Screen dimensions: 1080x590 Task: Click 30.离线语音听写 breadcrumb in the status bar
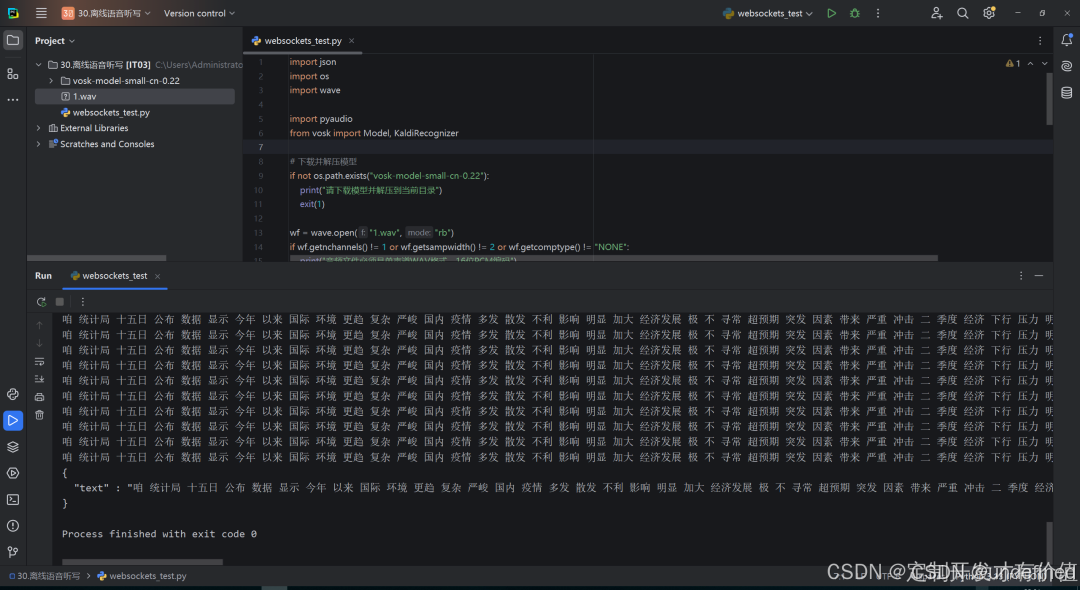(x=44, y=576)
